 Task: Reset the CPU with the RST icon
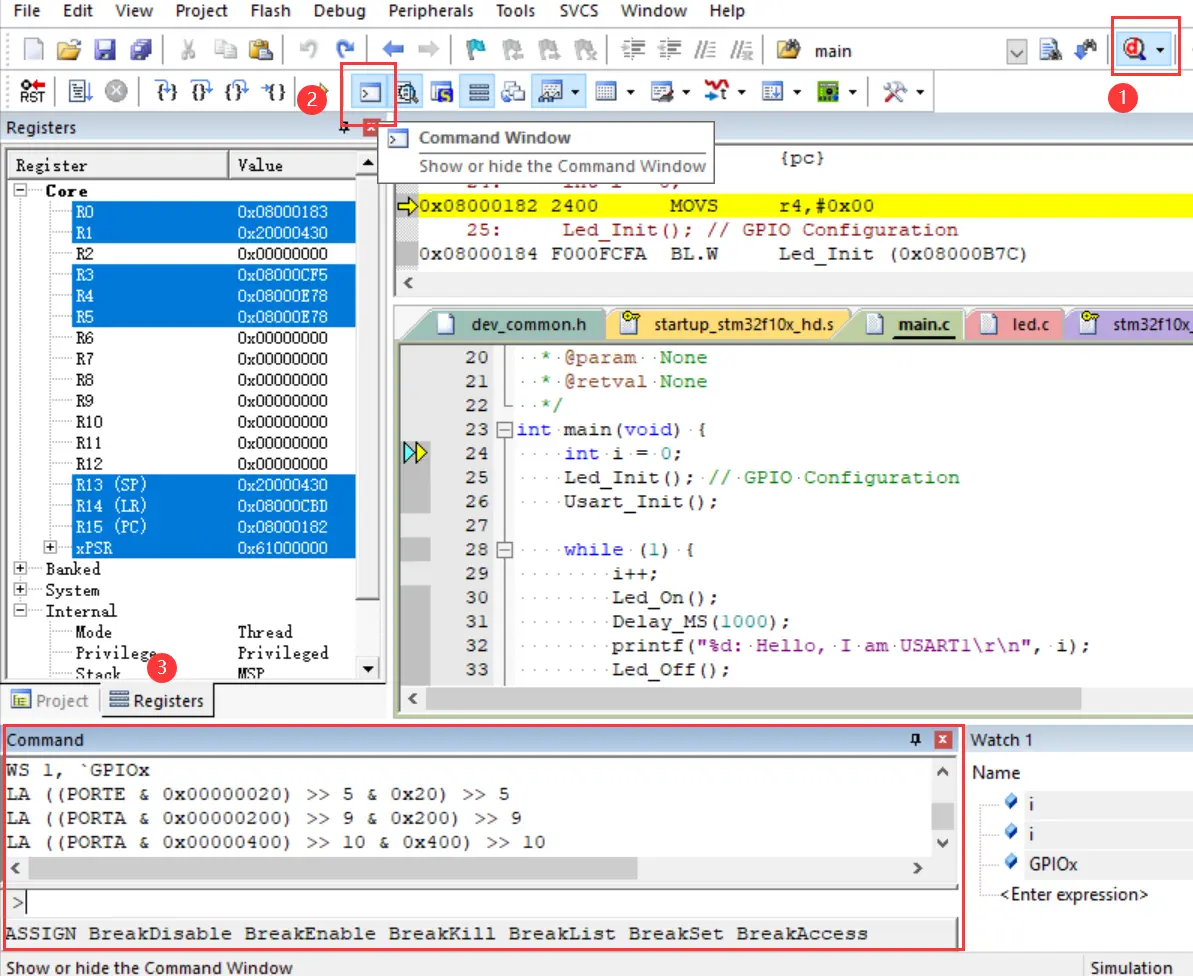(32, 92)
